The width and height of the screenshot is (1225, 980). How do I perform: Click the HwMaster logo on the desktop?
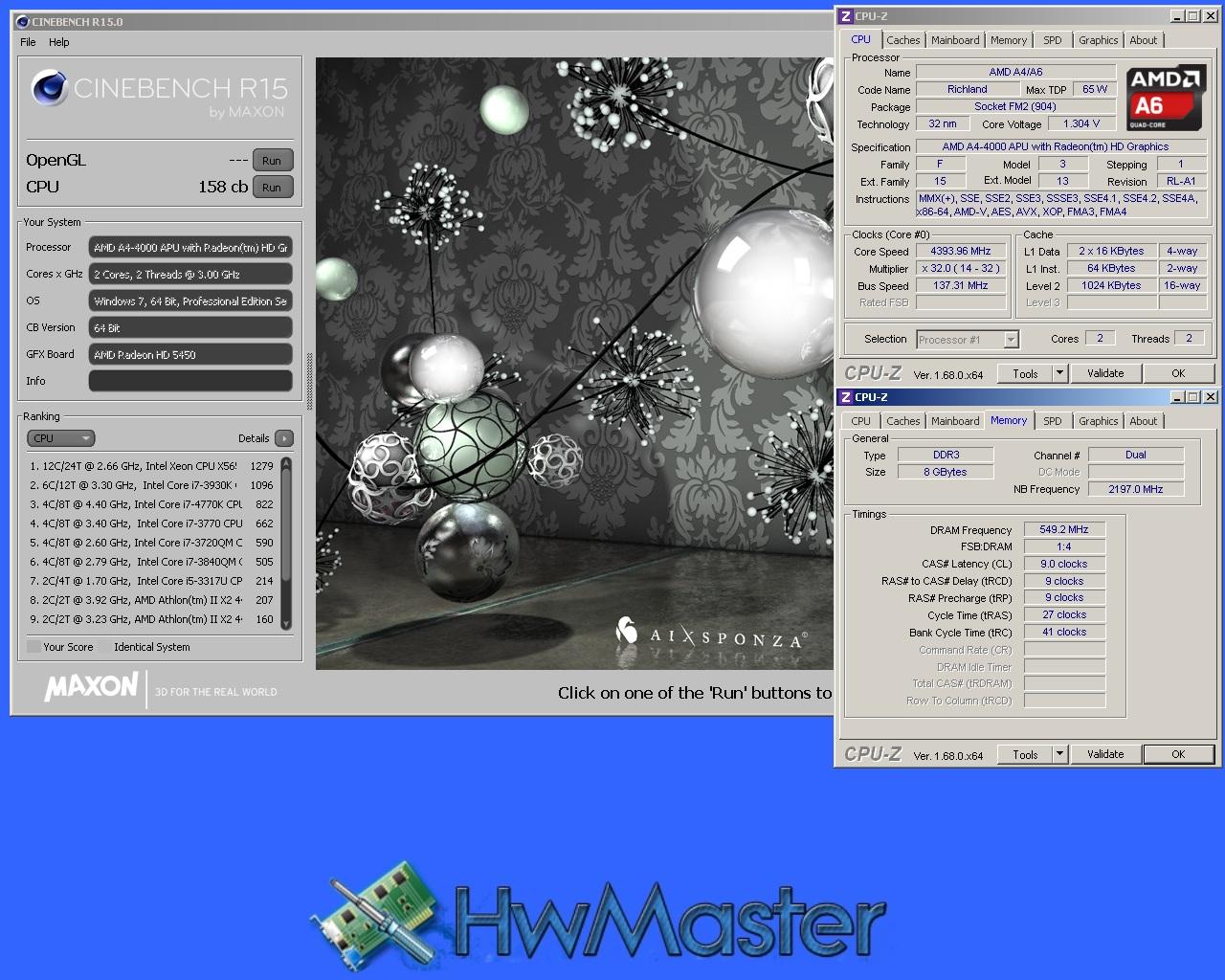coord(598,919)
